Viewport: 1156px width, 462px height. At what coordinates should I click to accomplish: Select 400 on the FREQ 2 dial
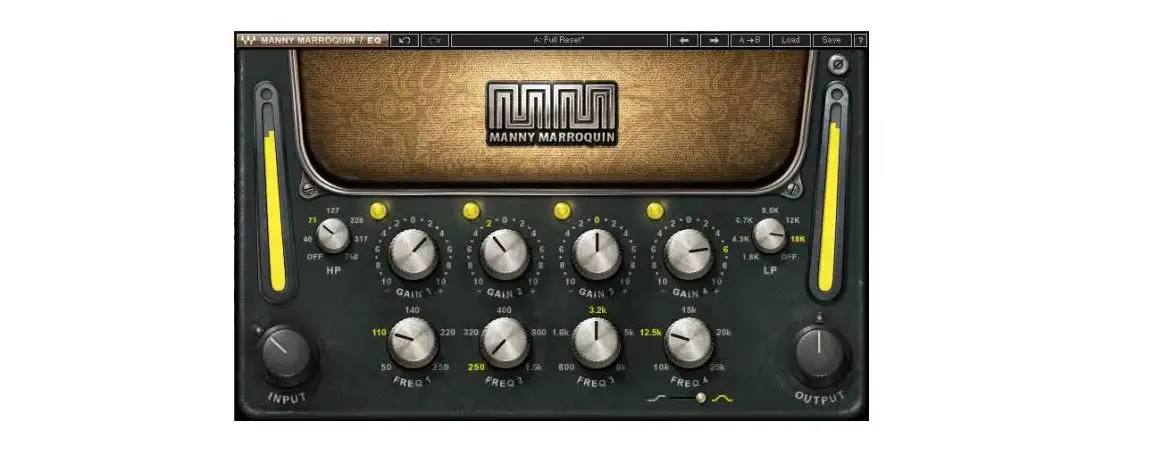tap(504, 310)
